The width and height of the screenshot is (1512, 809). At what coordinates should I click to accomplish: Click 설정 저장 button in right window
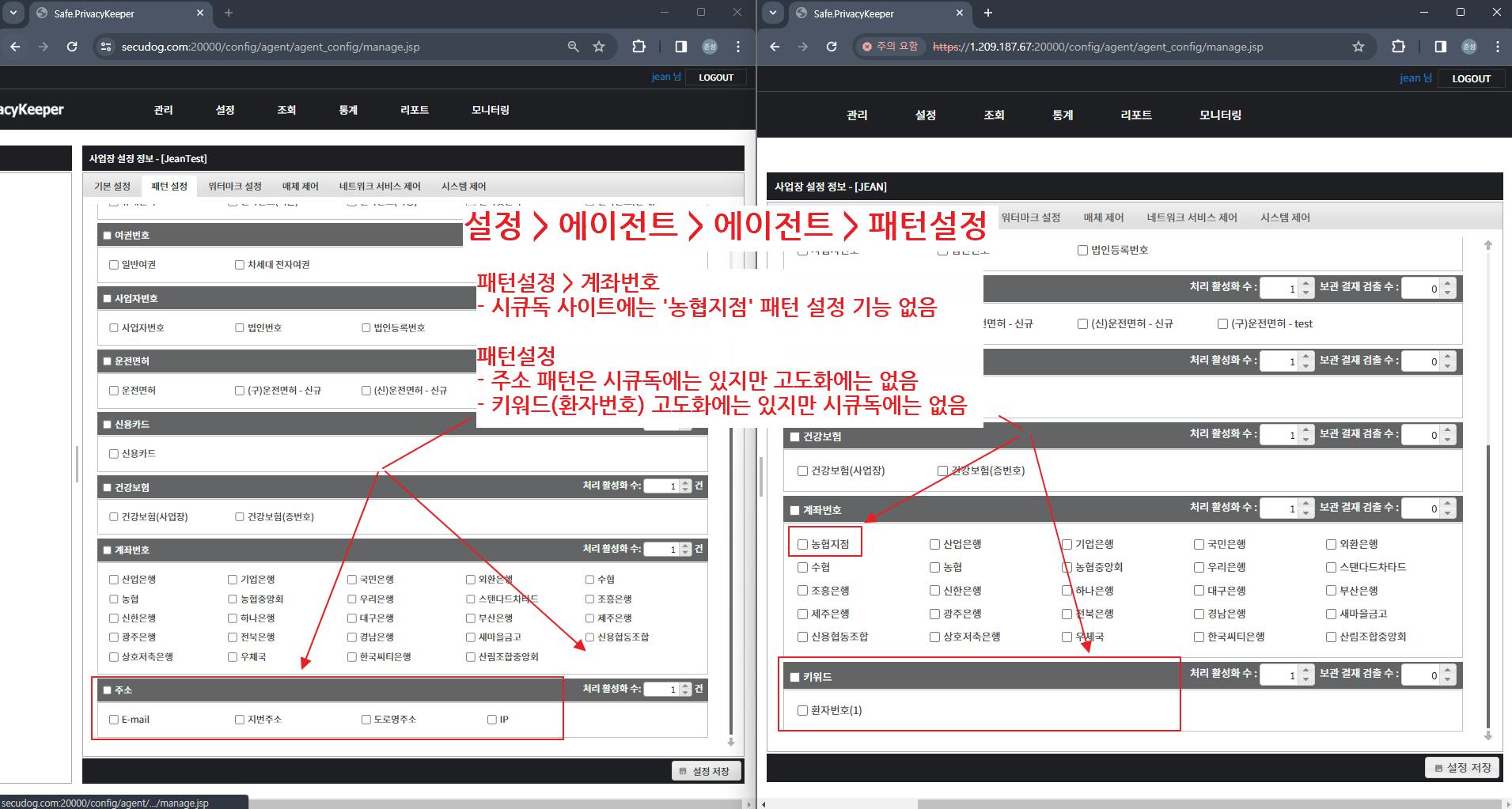click(1463, 767)
